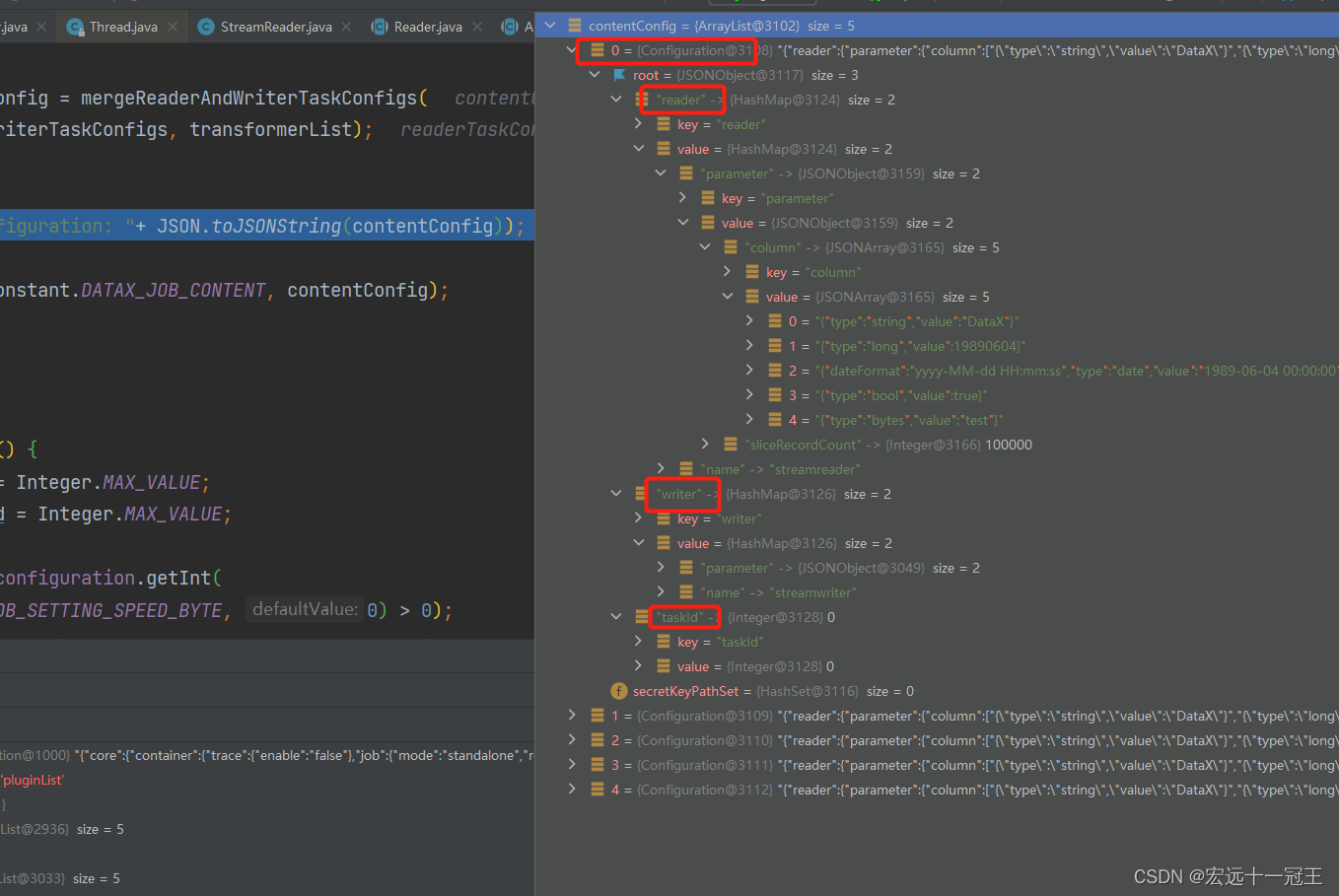This screenshot has height=896, width=1339.
Task: Click the defaultValue: inlay hint
Action: point(305,609)
